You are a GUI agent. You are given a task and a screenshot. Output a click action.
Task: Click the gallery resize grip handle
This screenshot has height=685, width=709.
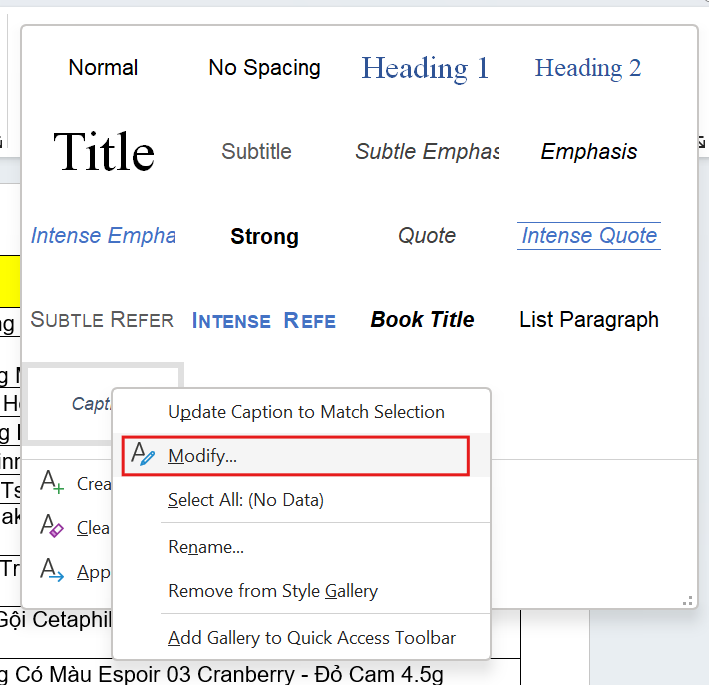(x=687, y=601)
